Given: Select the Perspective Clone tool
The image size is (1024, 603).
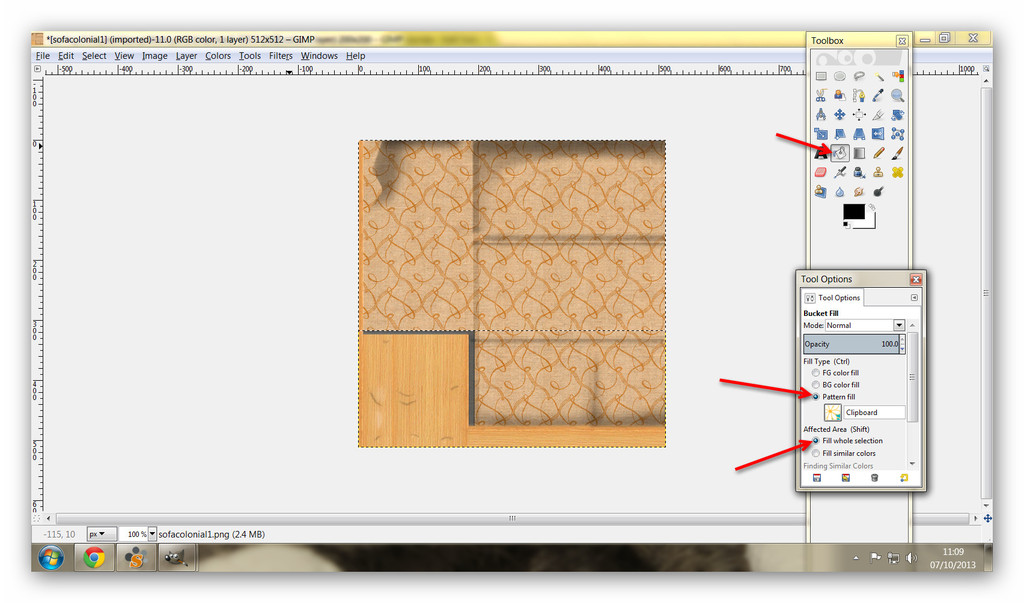Looking at the screenshot, I should click(821, 191).
